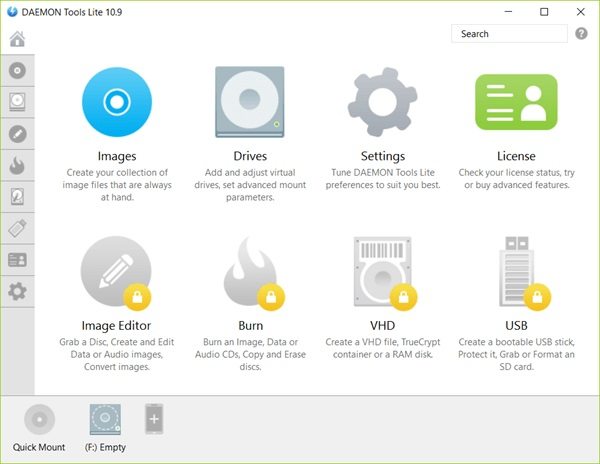Click the large Drives icon
The image size is (600, 464).
point(249,102)
